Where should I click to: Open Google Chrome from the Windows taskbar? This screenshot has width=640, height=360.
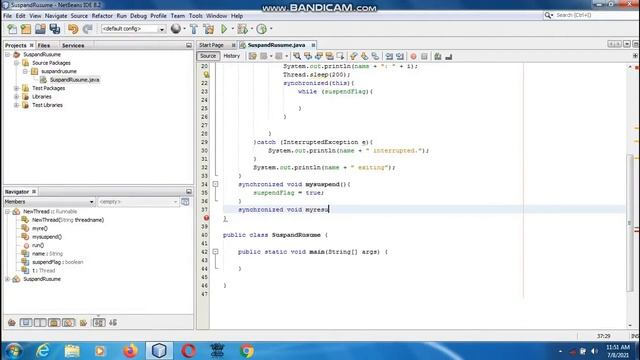pos(247,351)
